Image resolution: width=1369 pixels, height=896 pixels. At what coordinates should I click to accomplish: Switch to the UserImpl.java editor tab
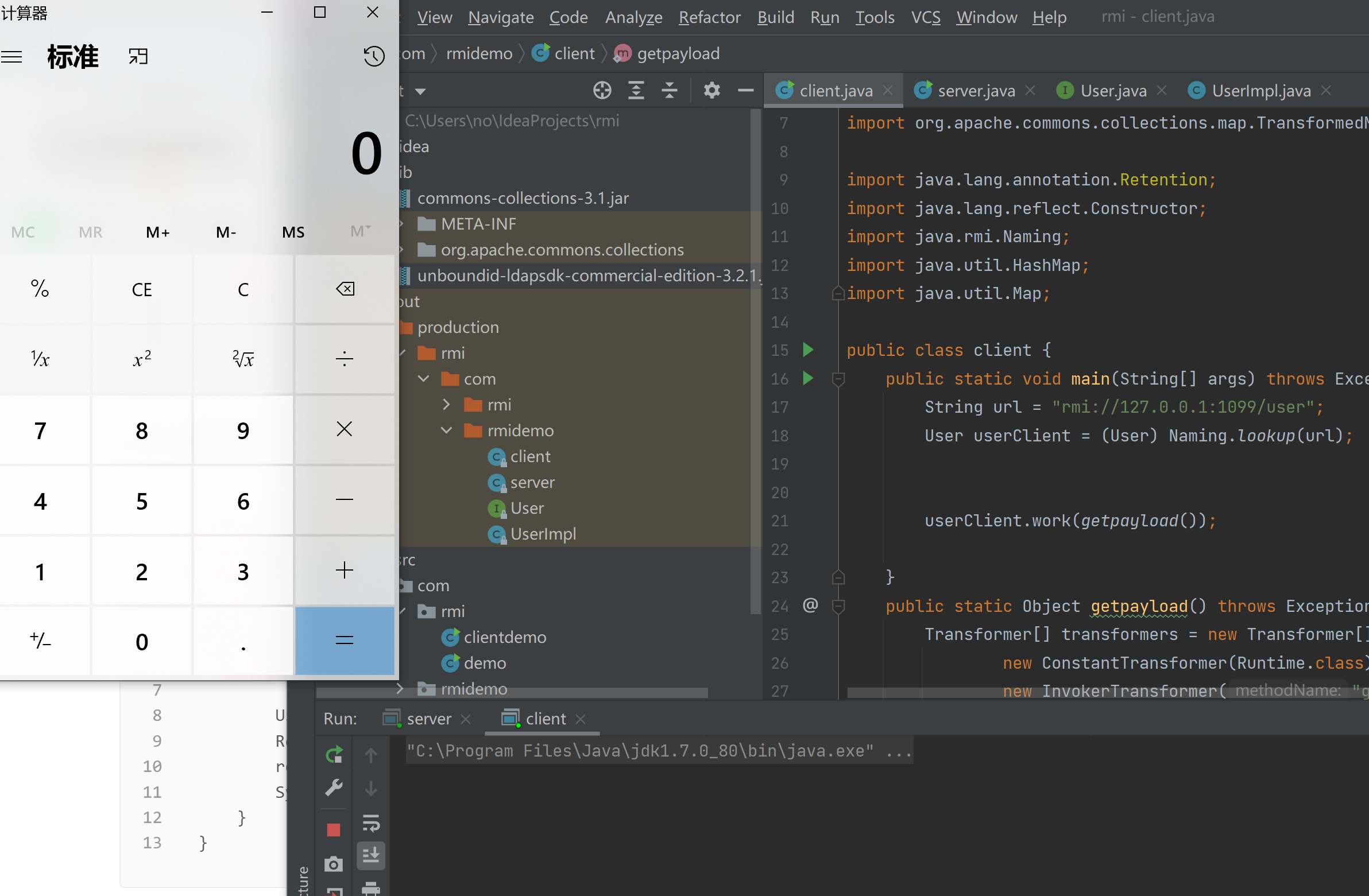tap(1261, 90)
